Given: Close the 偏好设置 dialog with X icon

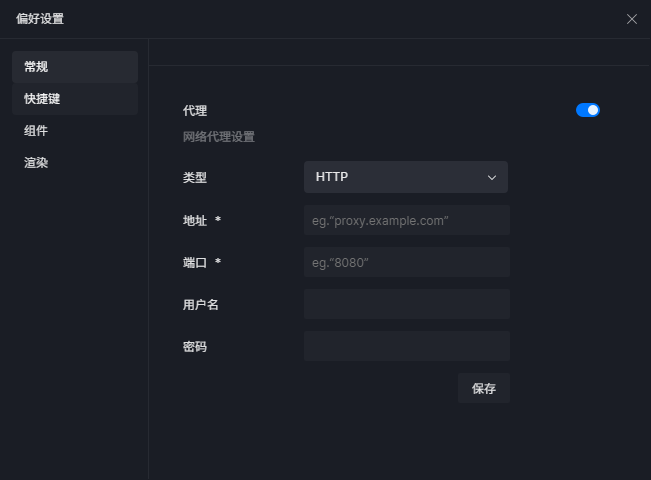Looking at the screenshot, I should (x=631, y=19).
